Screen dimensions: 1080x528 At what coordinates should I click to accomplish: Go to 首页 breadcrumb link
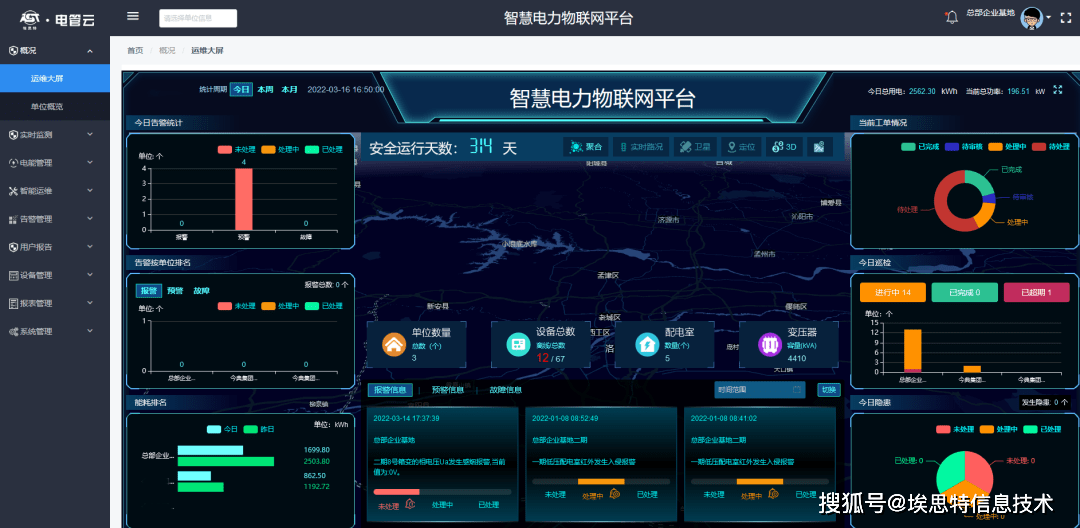coord(135,50)
